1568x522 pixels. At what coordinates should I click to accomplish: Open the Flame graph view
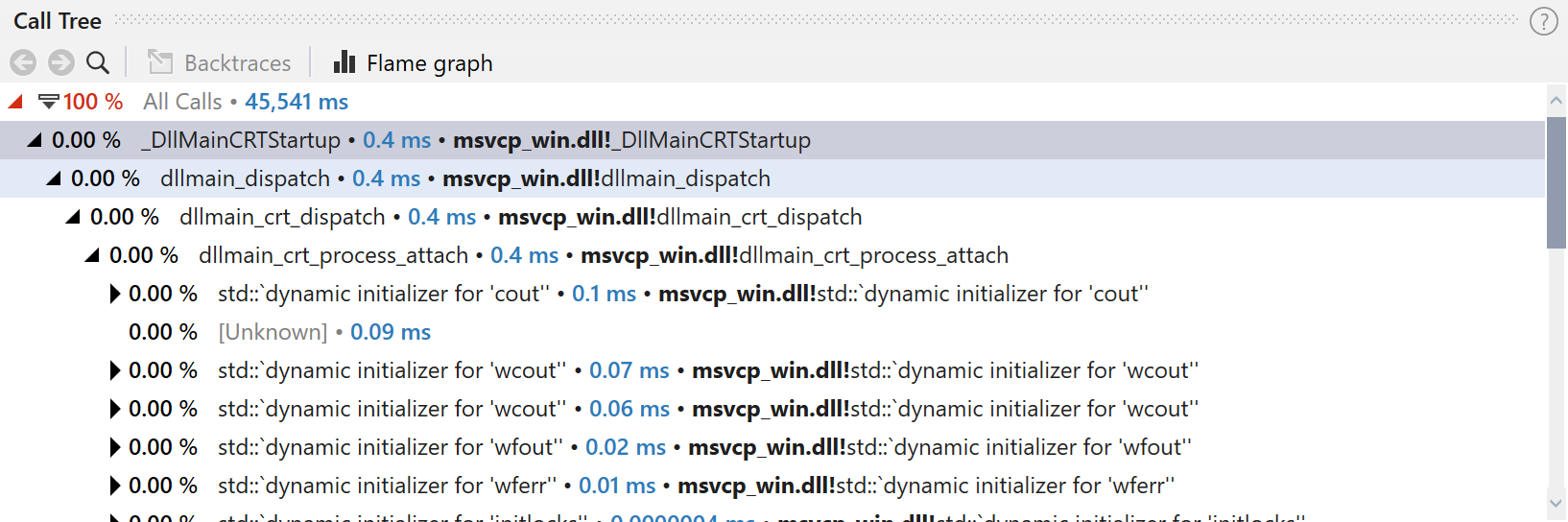pyautogui.click(x=413, y=62)
